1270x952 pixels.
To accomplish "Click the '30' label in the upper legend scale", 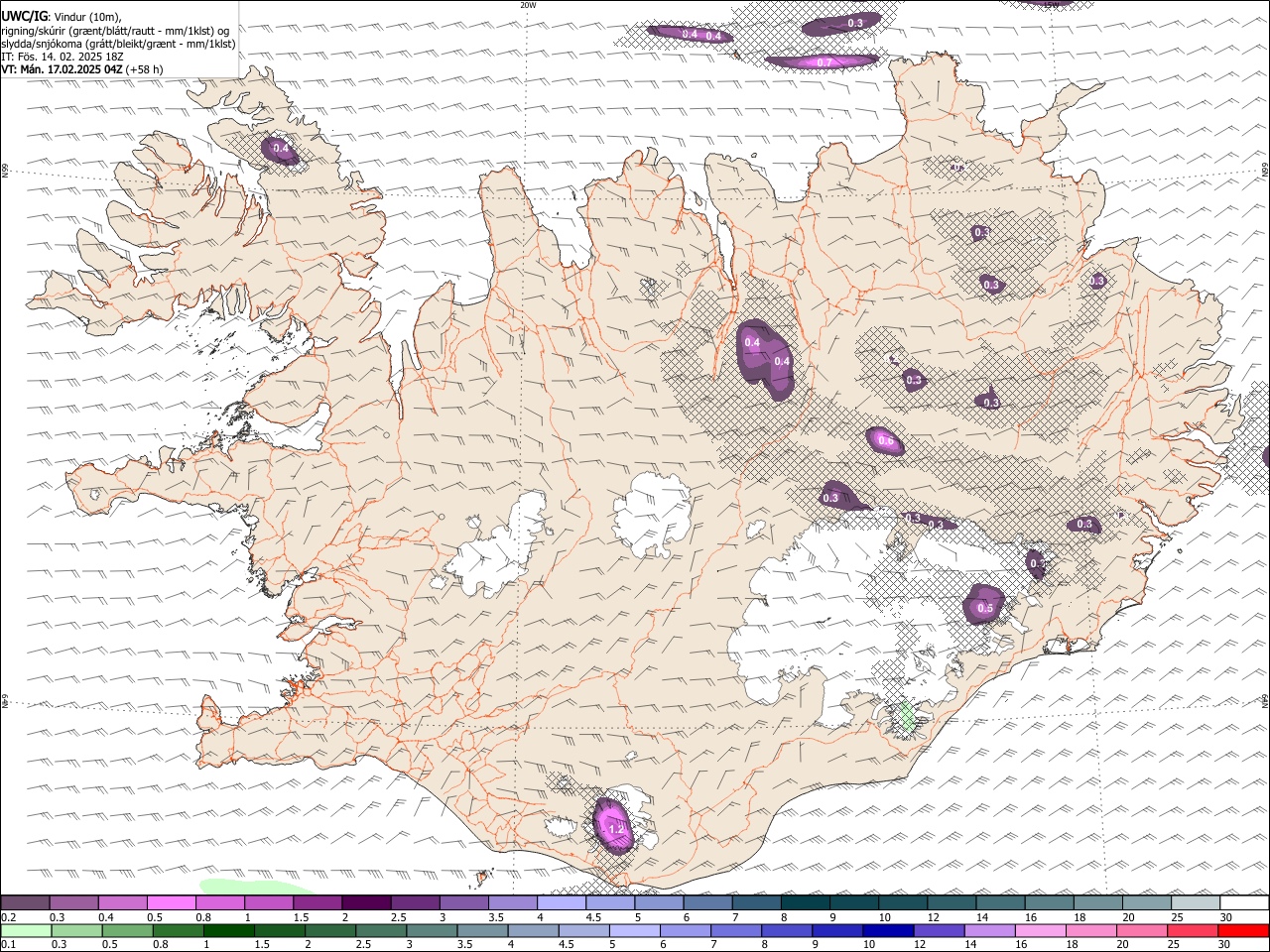I will click(x=1226, y=917).
